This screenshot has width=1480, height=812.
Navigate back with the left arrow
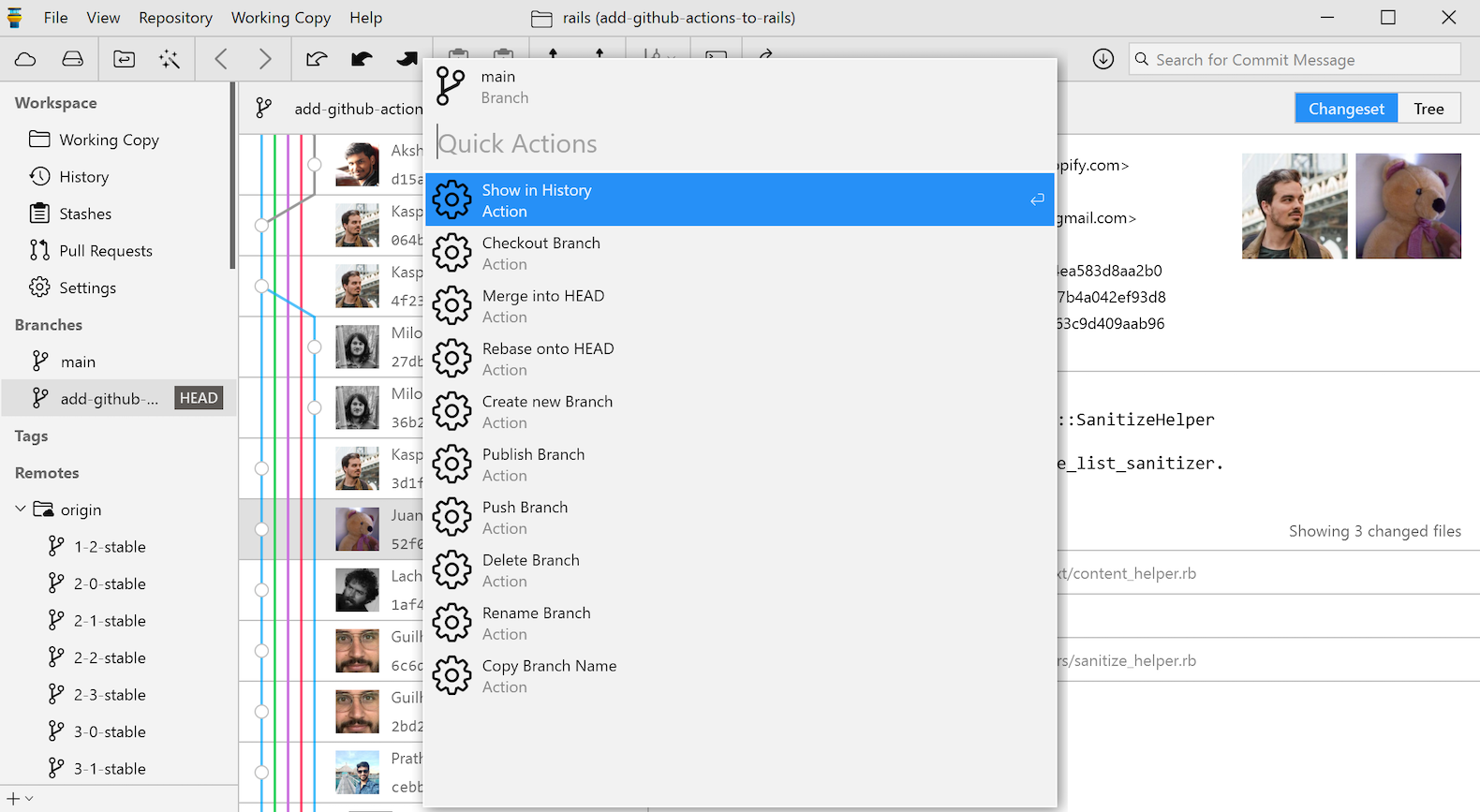(221, 60)
